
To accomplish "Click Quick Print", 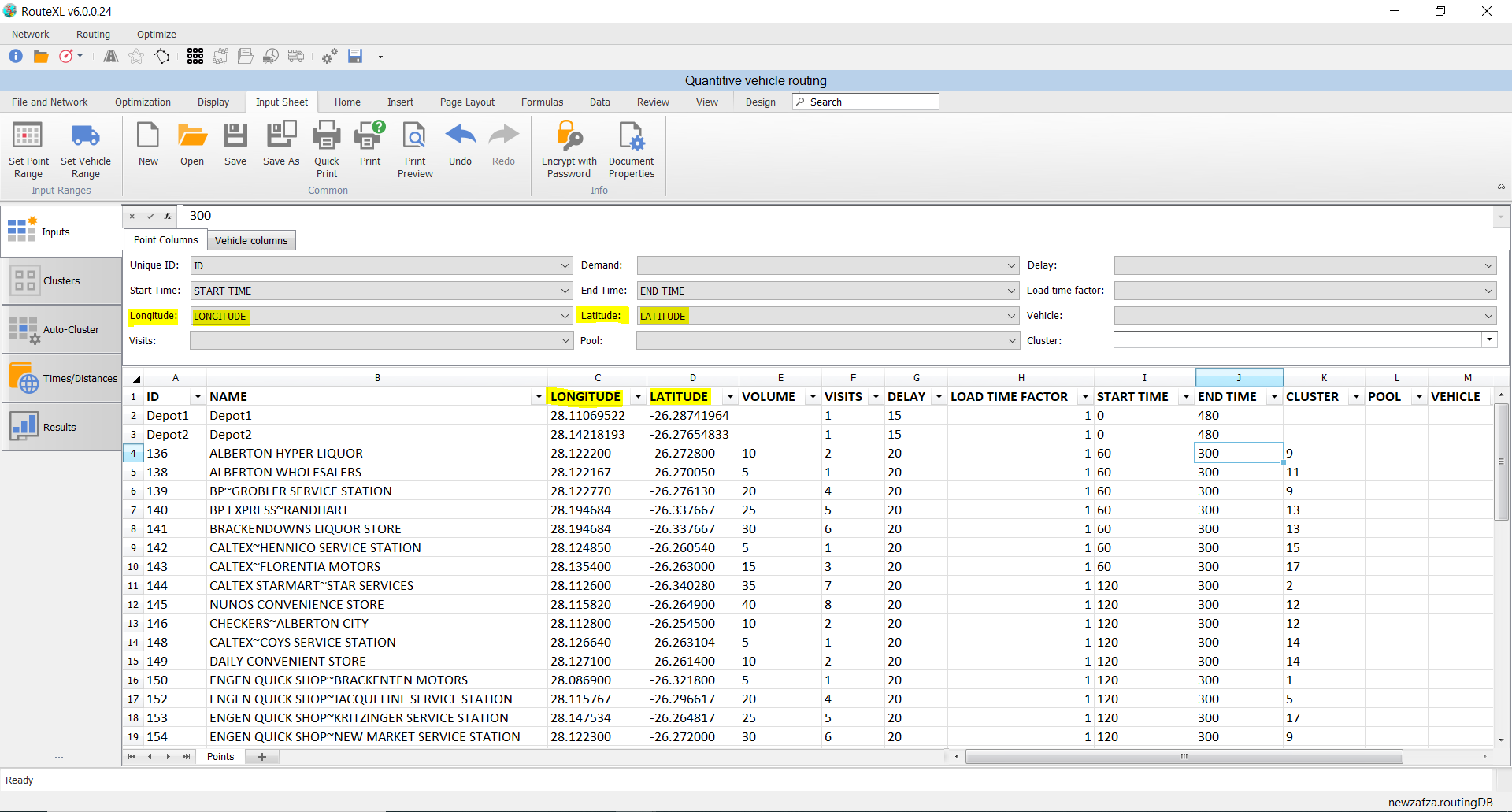I will point(327,150).
